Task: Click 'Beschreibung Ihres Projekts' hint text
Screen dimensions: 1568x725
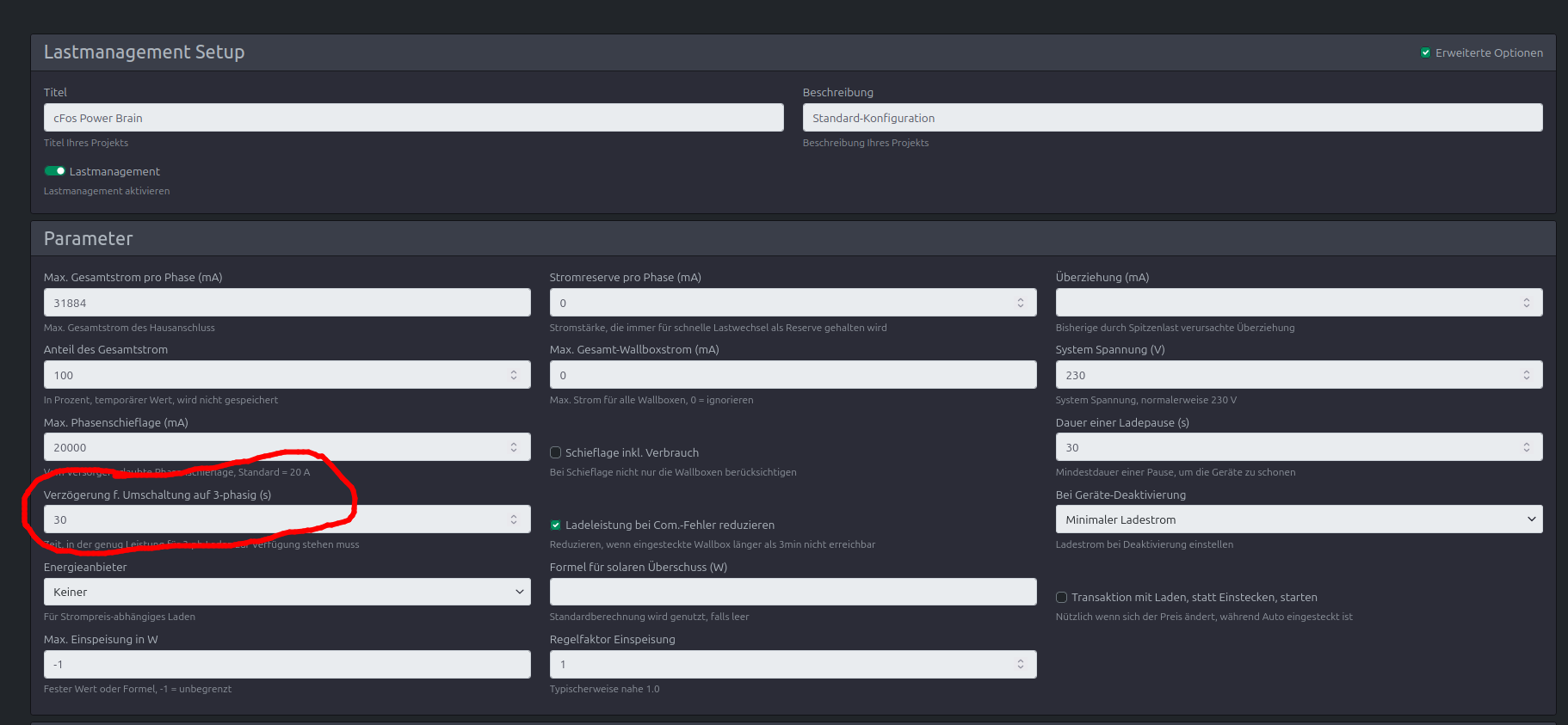Action: click(x=866, y=143)
